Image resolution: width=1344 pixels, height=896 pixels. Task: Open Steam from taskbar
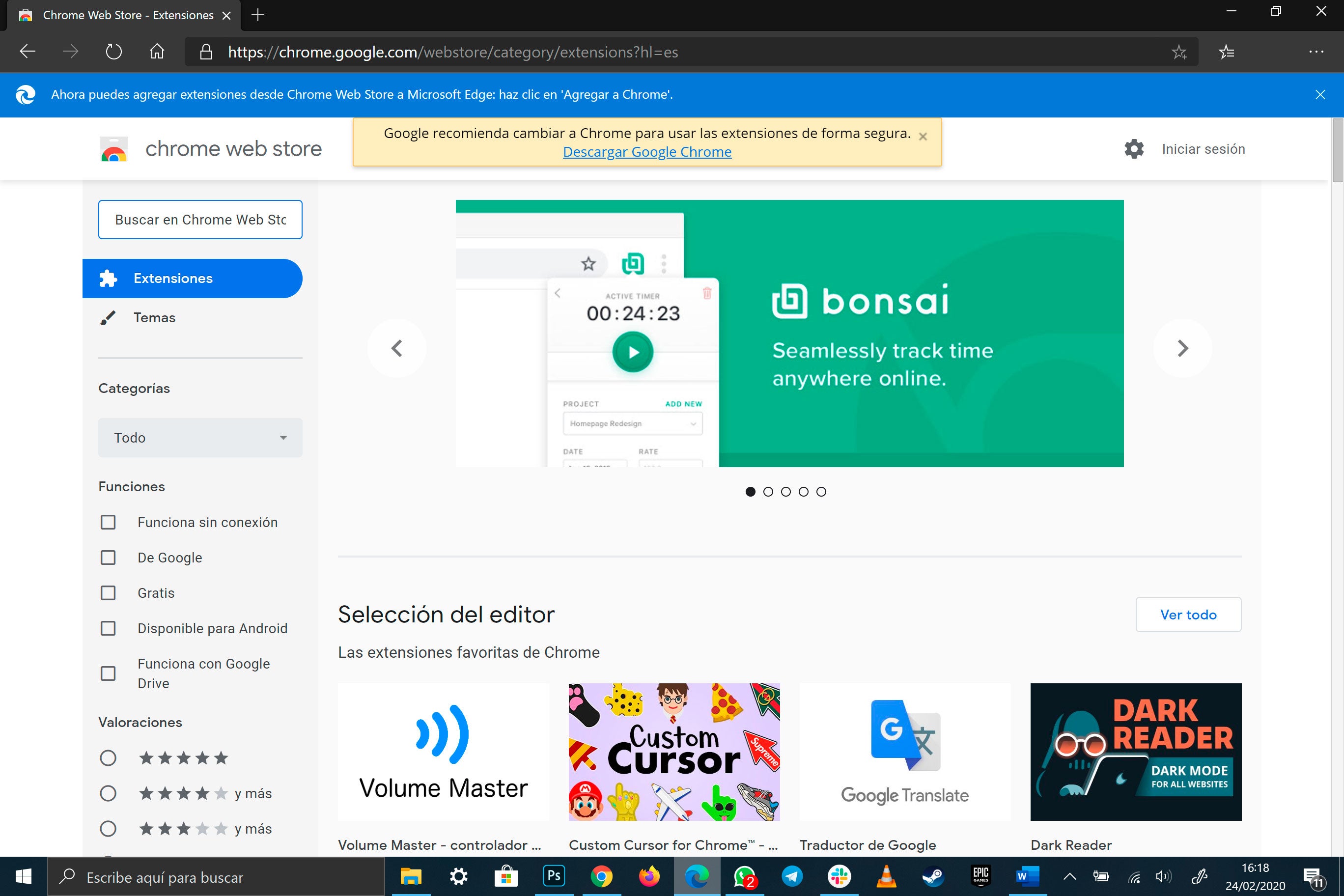click(933, 876)
